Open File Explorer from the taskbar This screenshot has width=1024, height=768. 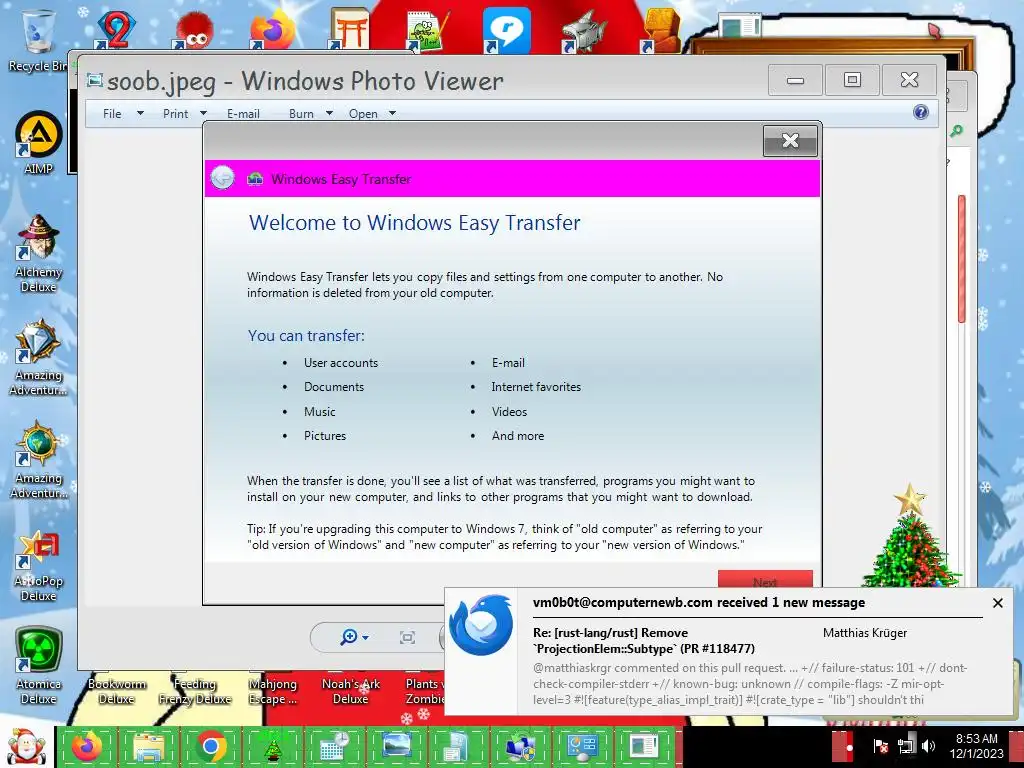click(150, 746)
